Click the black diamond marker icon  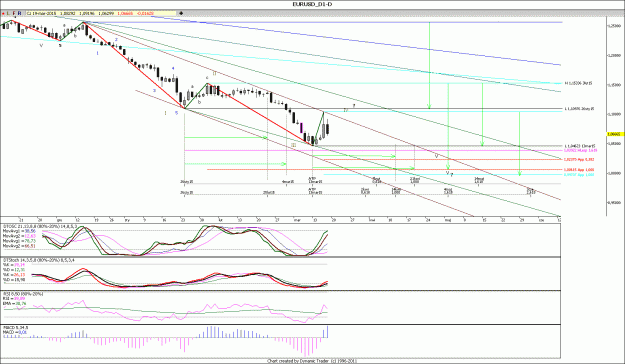coord(181,13)
